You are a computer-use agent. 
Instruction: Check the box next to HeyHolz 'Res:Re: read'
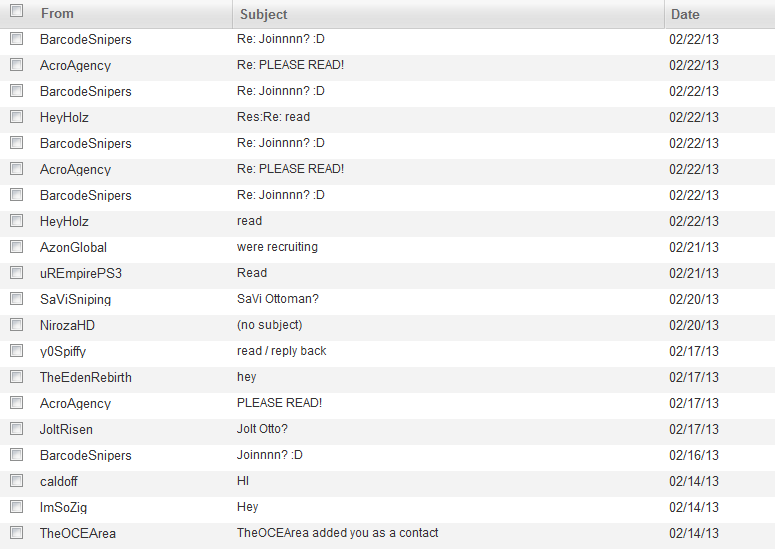[16, 117]
